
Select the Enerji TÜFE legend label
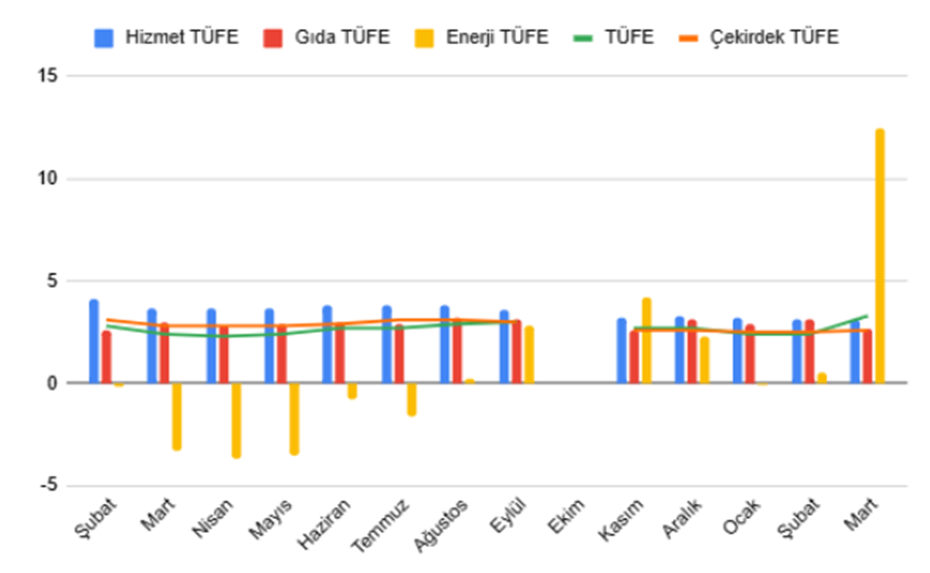point(500,38)
